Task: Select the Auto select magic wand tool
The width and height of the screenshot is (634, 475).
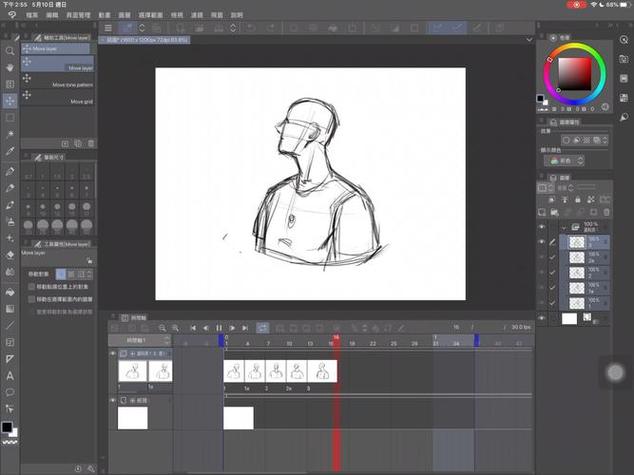Action: pyautogui.click(x=10, y=134)
